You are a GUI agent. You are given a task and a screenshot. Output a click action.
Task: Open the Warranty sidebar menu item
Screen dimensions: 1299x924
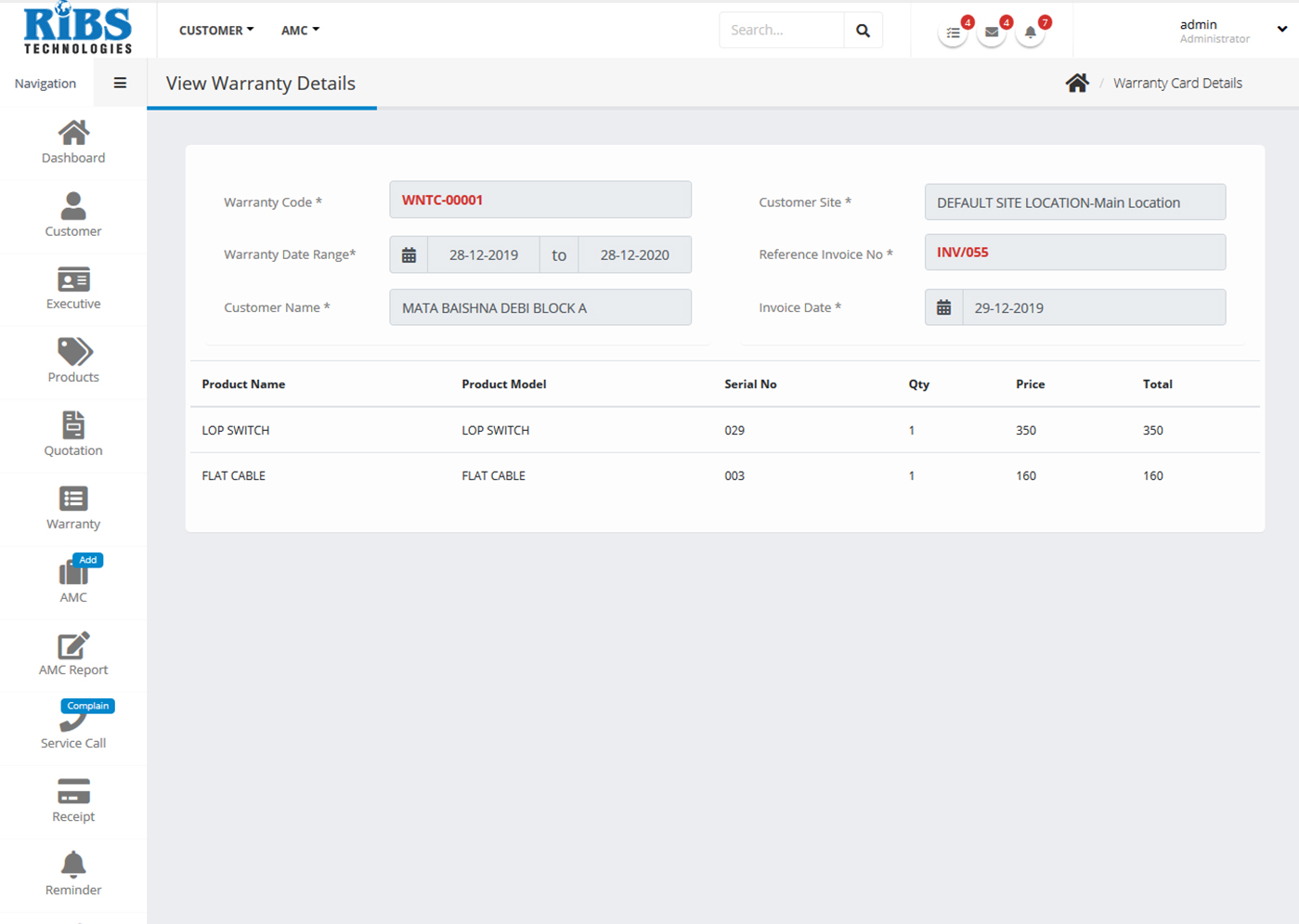coord(73,508)
